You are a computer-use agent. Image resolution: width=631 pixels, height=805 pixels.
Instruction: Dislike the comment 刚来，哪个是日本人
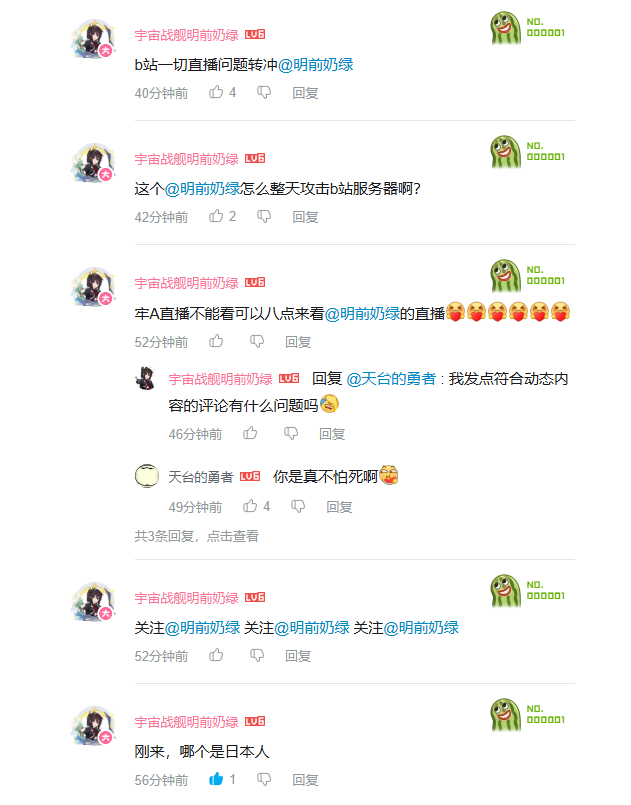pos(264,779)
